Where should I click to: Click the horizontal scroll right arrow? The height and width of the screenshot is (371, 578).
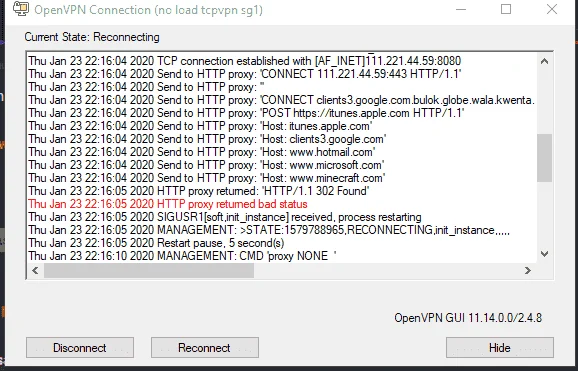click(528, 270)
